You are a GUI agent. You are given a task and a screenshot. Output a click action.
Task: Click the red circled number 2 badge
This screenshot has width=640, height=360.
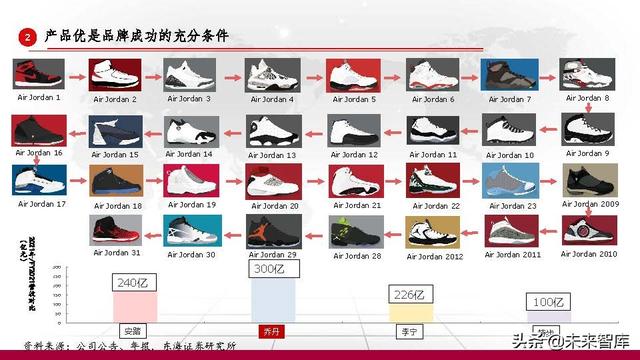click(x=27, y=37)
